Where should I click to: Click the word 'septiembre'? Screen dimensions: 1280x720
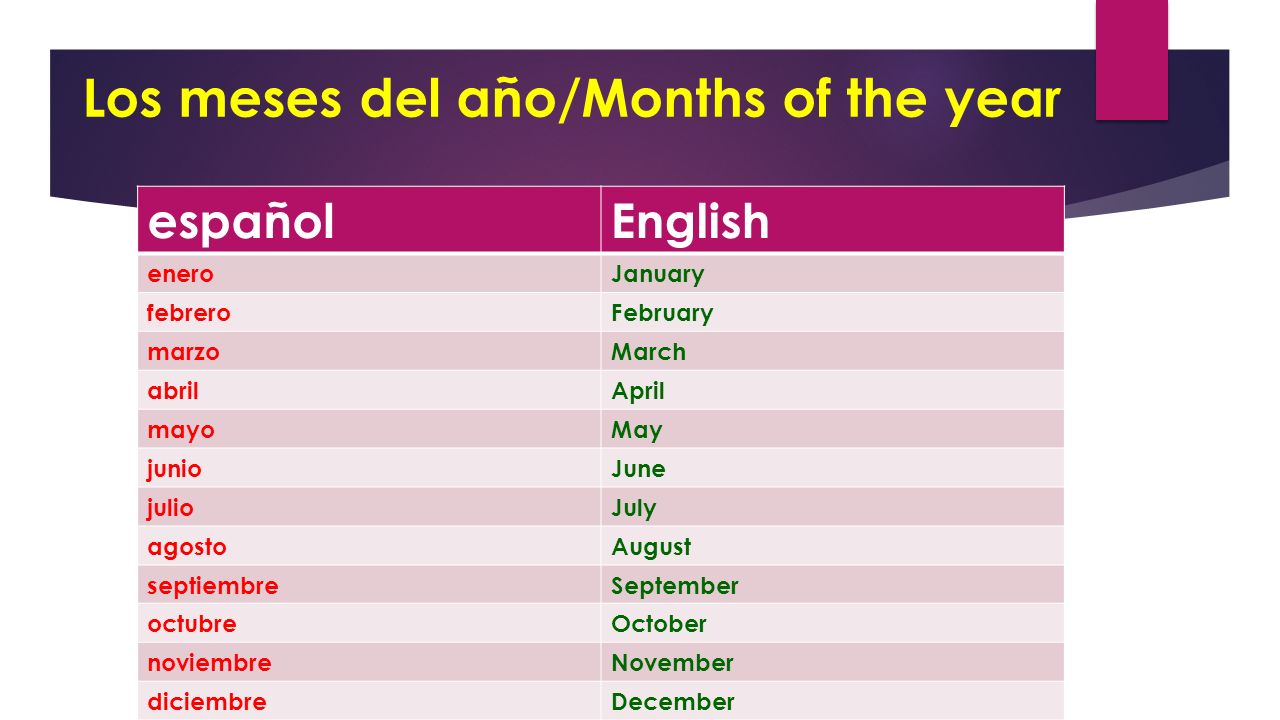213,586
